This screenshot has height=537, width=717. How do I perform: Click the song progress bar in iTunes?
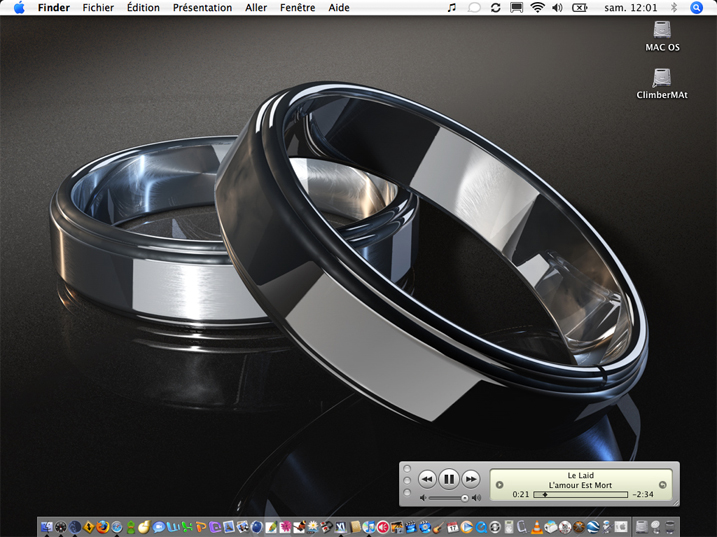pyautogui.click(x=581, y=494)
